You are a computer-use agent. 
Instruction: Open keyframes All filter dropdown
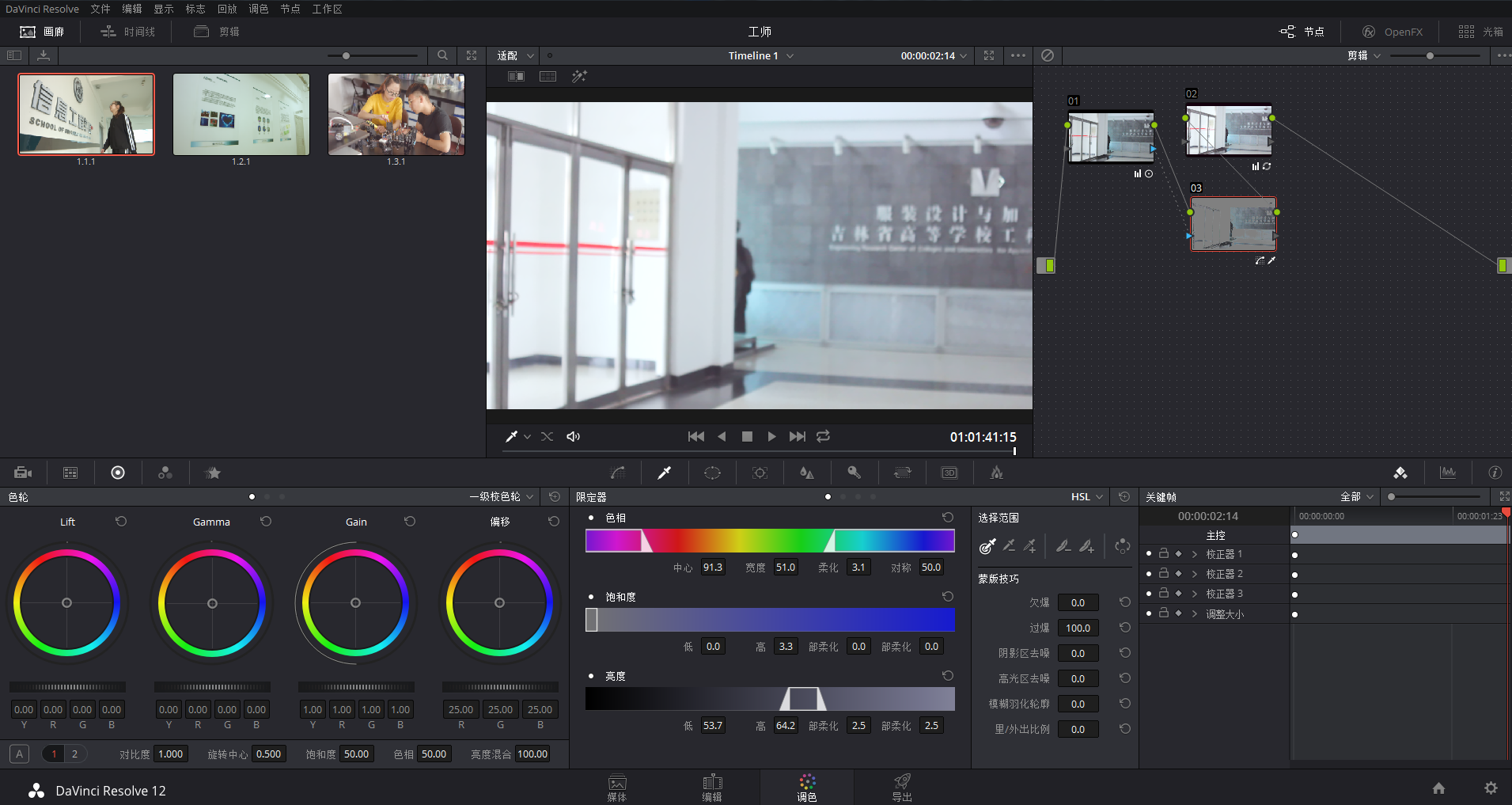point(1357,496)
